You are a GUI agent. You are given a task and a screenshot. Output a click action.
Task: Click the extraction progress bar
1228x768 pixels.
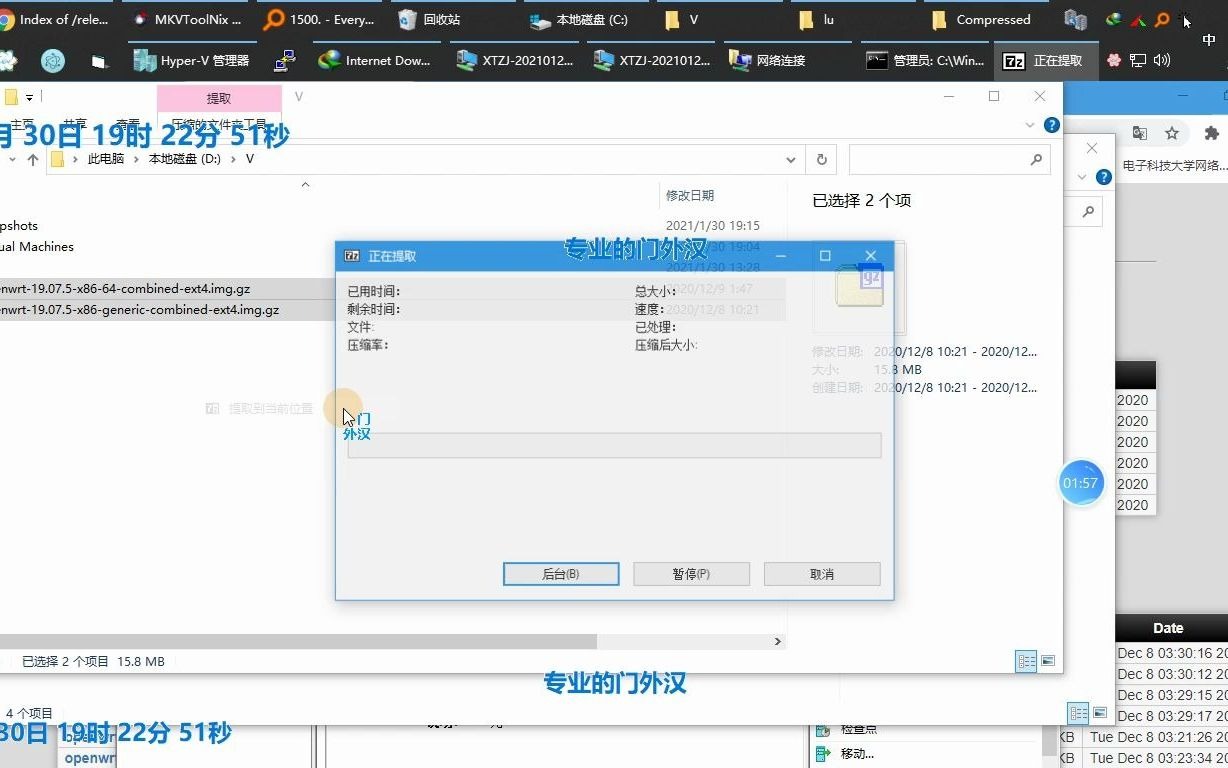(x=614, y=445)
